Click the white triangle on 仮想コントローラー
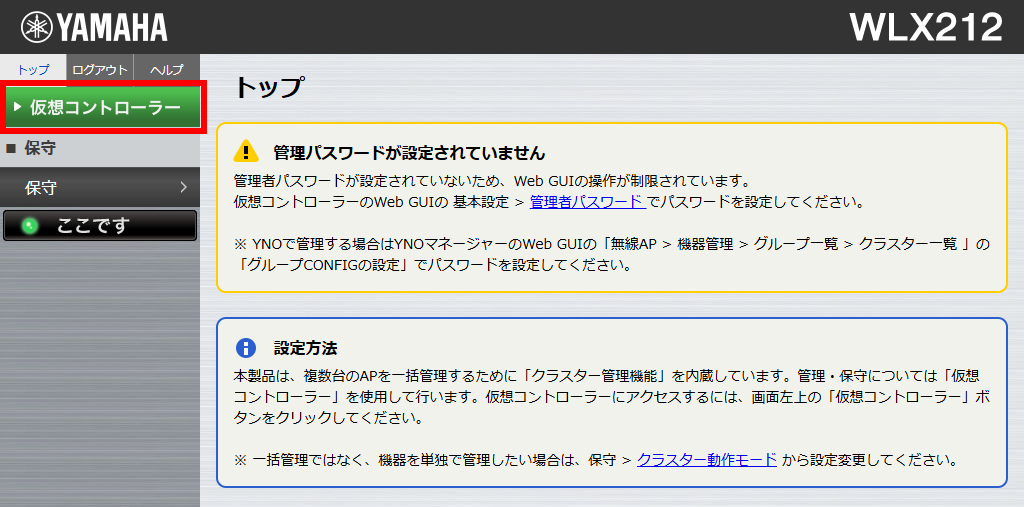The image size is (1024, 507). [18, 107]
